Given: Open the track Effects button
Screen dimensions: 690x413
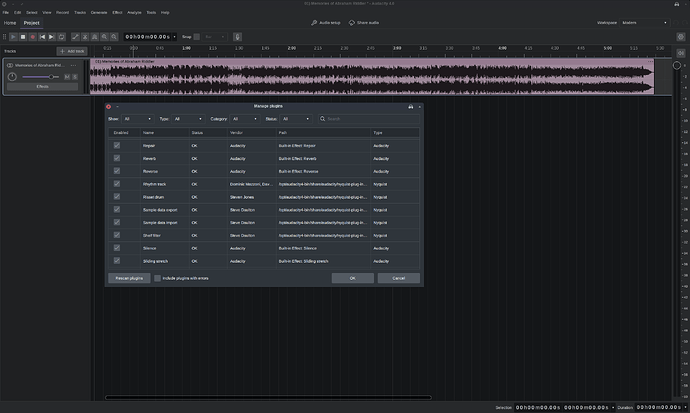Looking at the screenshot, I should (43, 87).
